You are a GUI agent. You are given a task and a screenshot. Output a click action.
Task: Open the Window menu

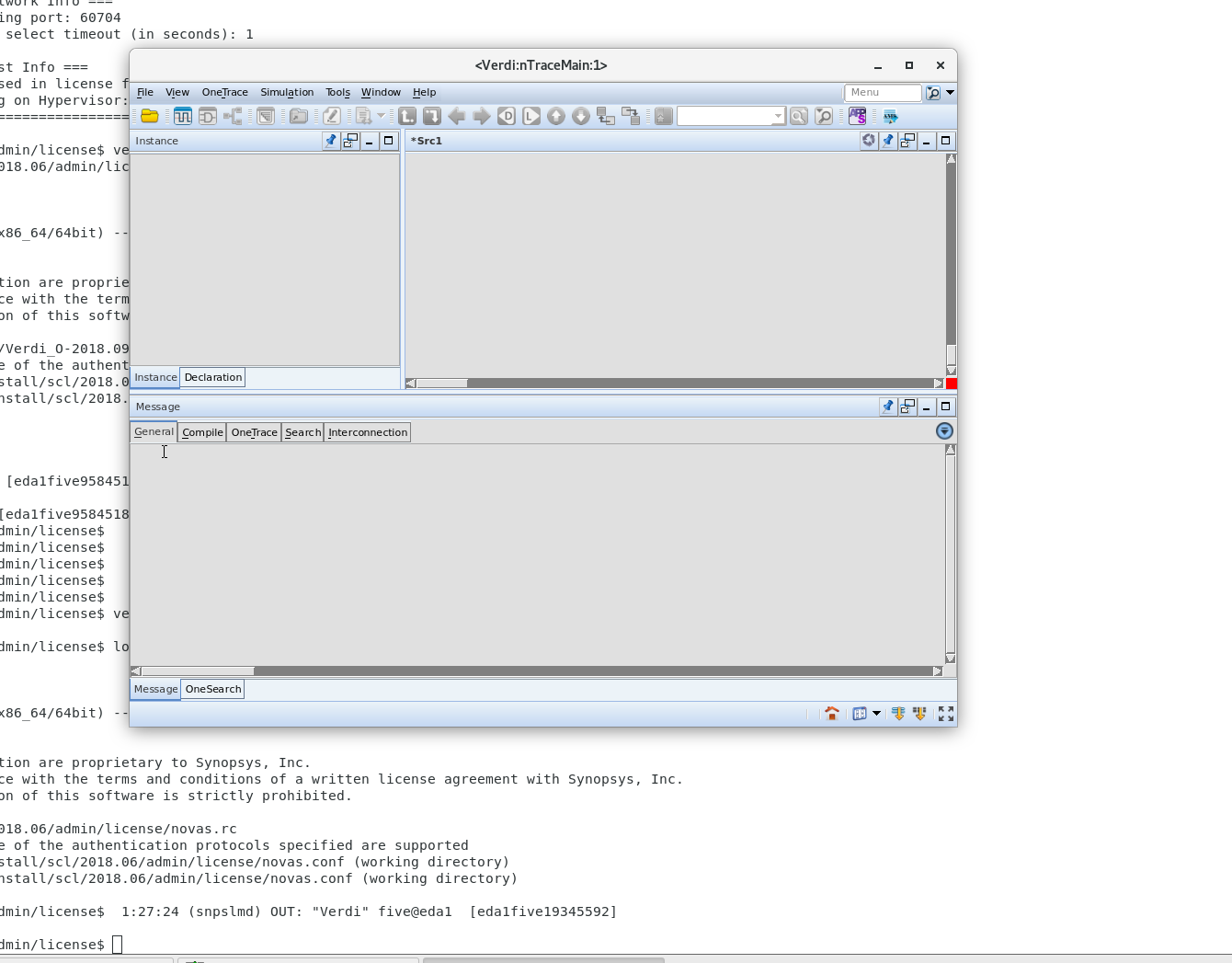(x=381, y=92)
